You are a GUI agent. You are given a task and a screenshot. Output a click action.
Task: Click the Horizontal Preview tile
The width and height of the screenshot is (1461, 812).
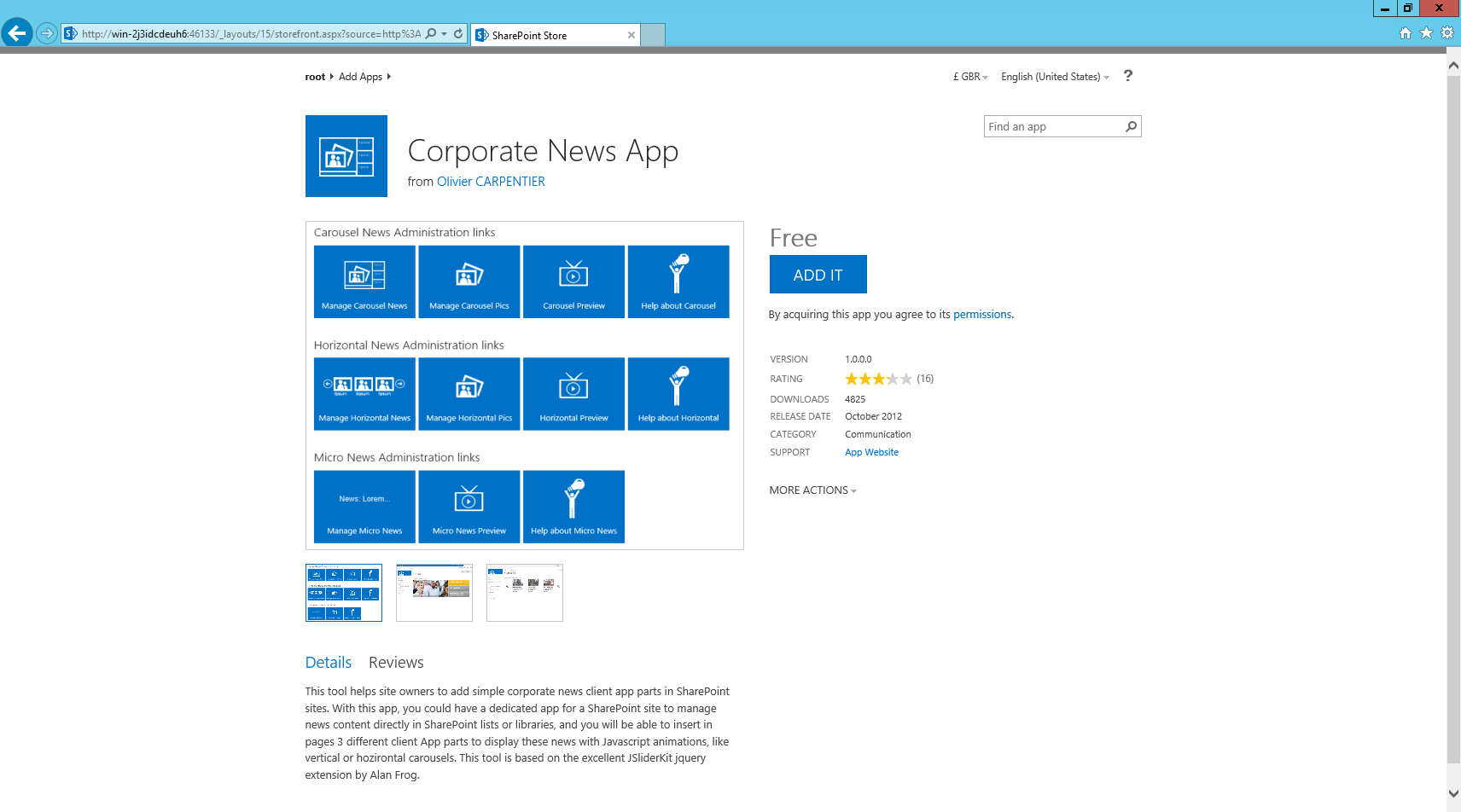573,394
